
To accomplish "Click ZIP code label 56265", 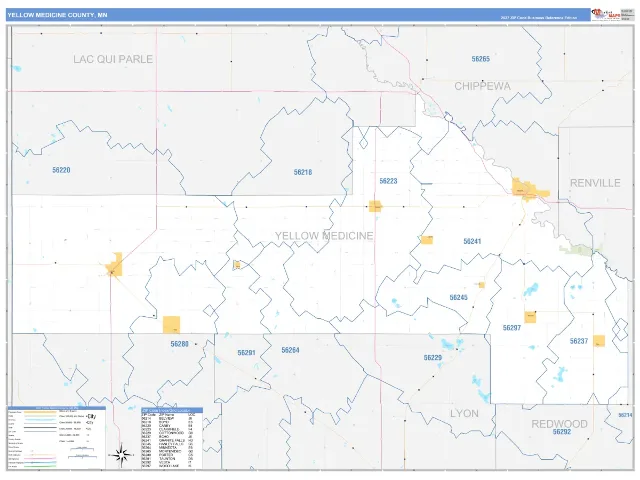I will click(480, 59).
